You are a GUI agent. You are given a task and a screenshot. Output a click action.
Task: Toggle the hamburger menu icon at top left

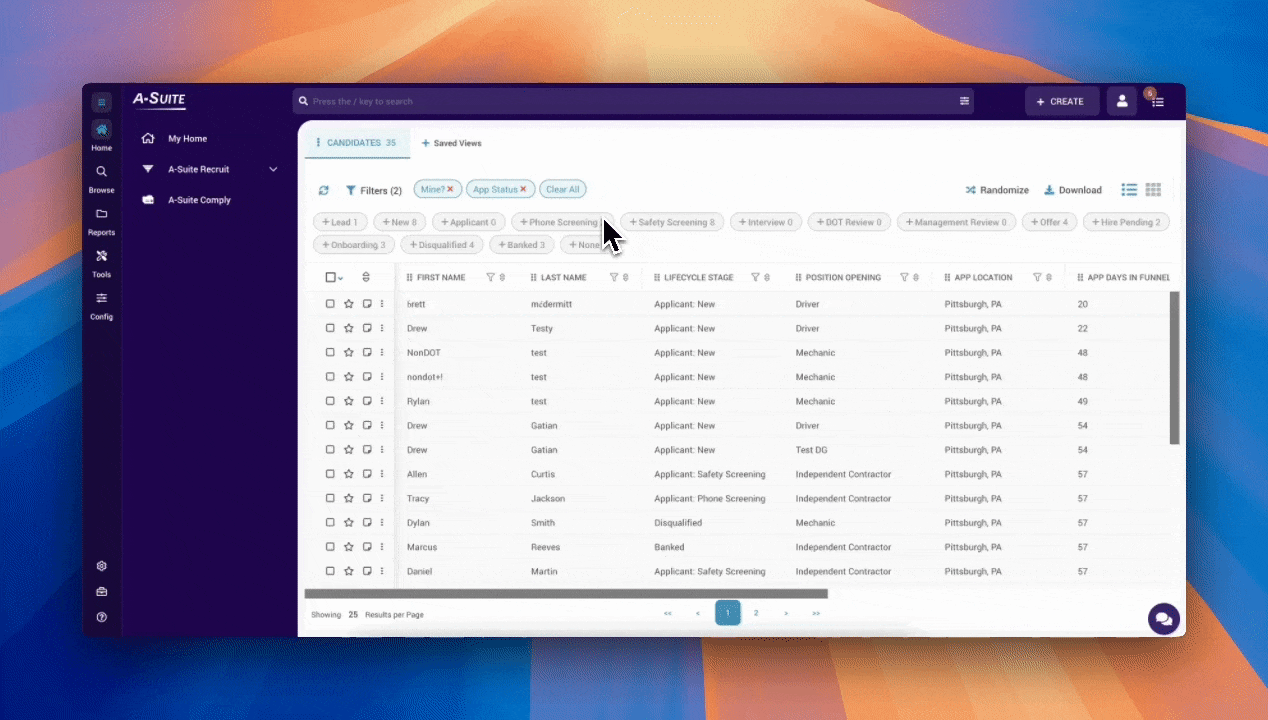point(101,102)
